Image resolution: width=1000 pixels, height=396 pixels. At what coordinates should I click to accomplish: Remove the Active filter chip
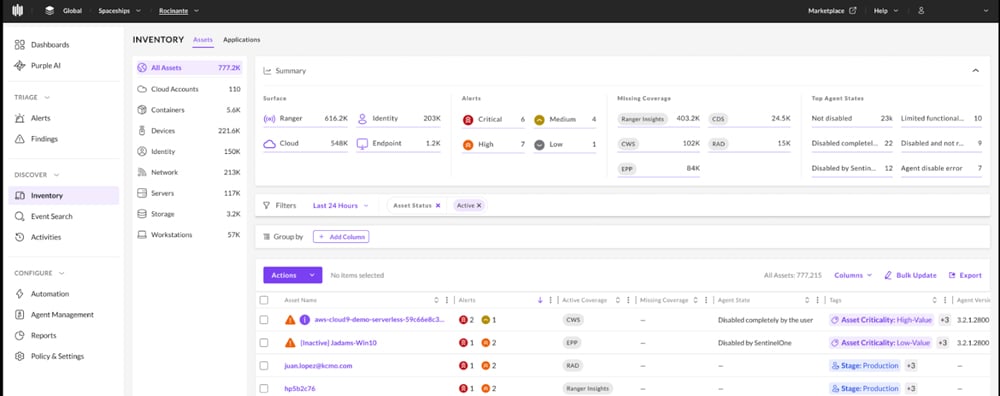[478, 205]
